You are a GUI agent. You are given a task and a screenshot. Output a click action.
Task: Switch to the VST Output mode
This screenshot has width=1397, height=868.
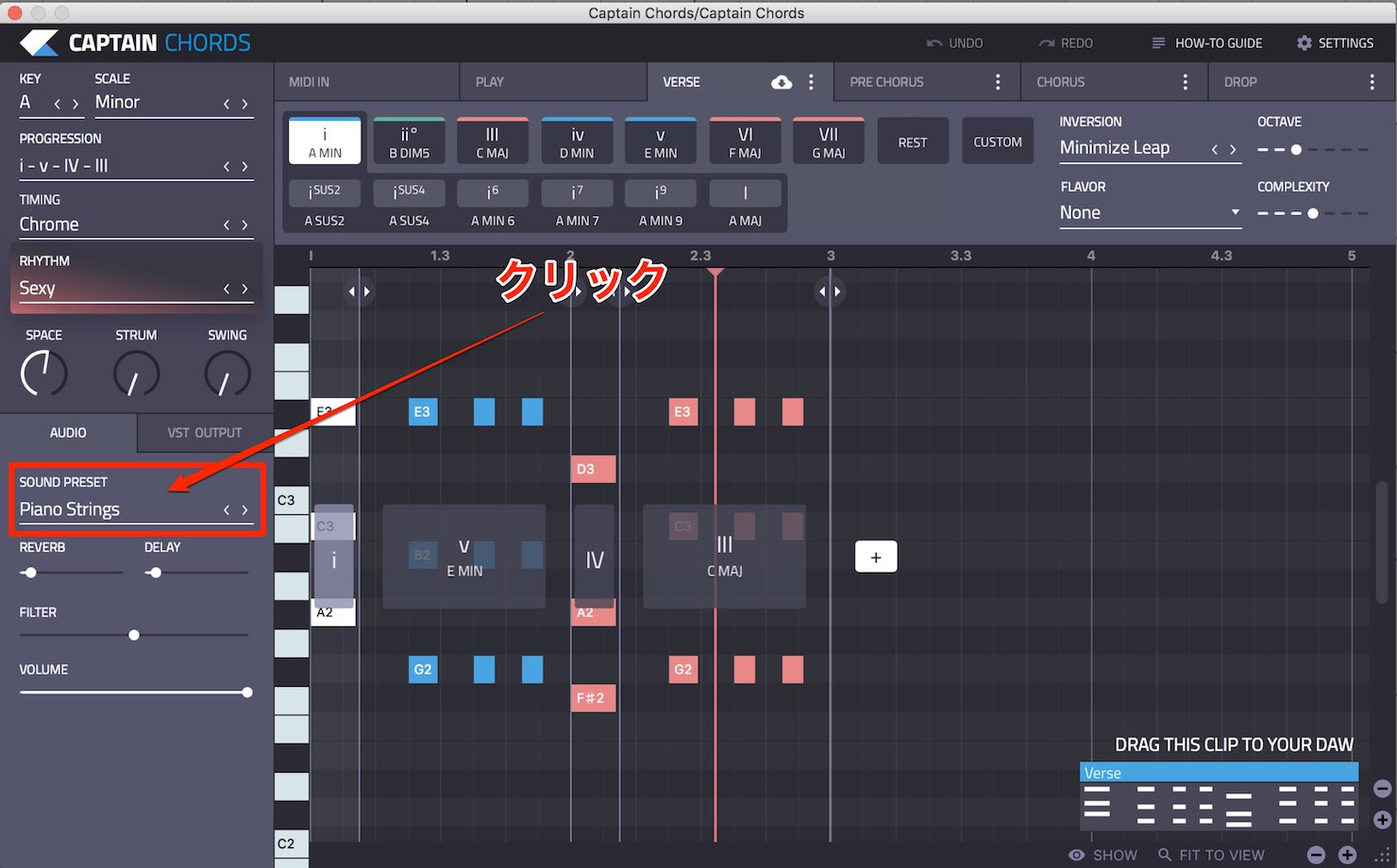205,433
